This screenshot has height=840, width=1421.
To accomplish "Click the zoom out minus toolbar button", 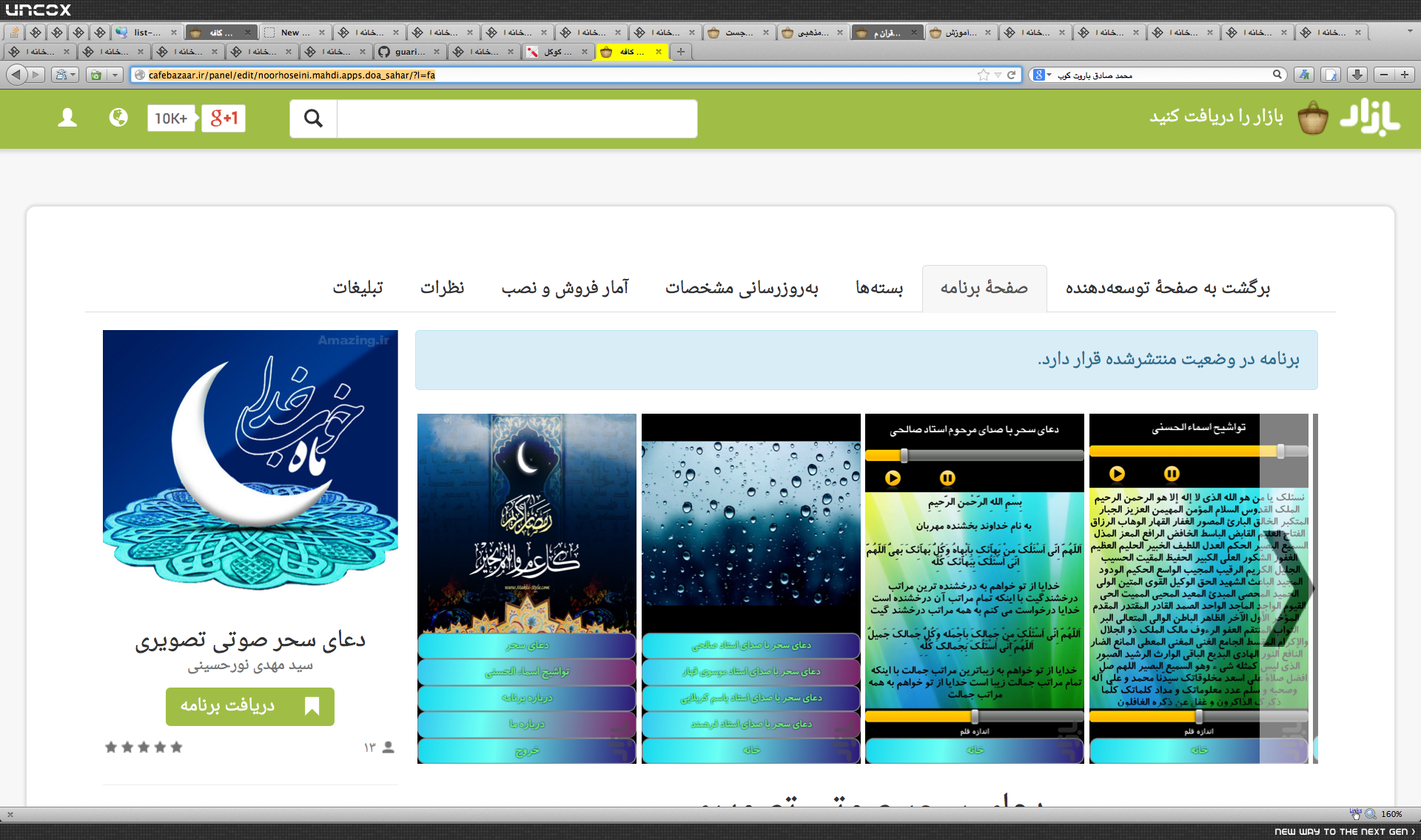I will [1384, 75].
